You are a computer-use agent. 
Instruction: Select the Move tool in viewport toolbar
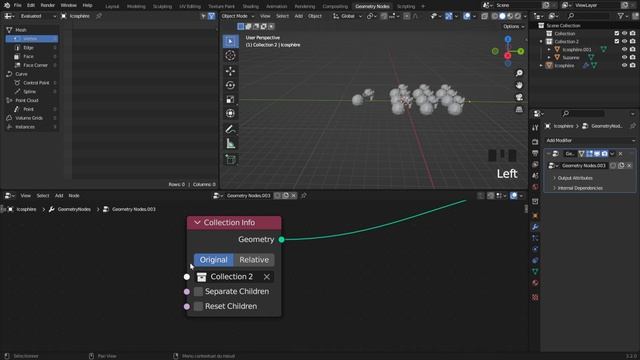coord(230,71)
